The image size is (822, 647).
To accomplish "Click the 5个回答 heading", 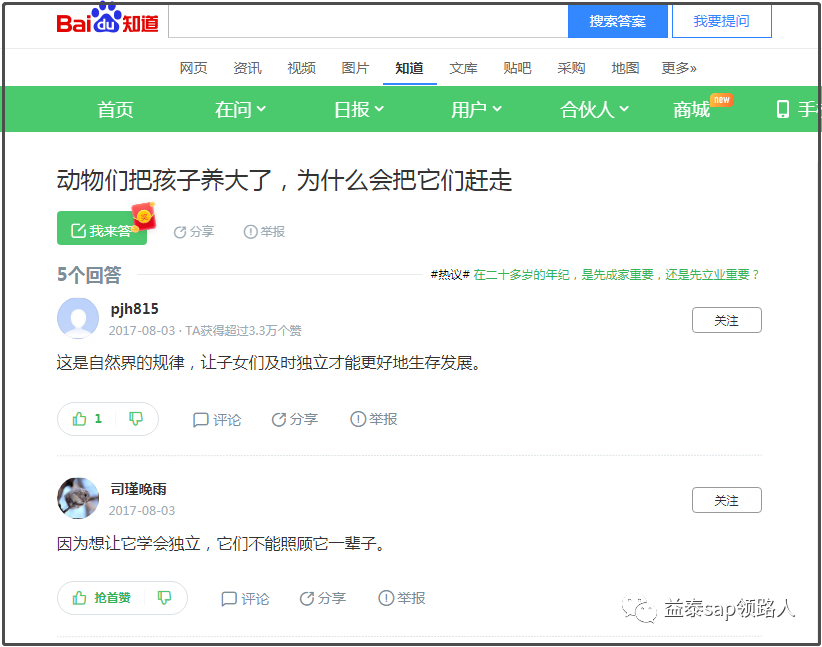I will (x=89, y=275).
